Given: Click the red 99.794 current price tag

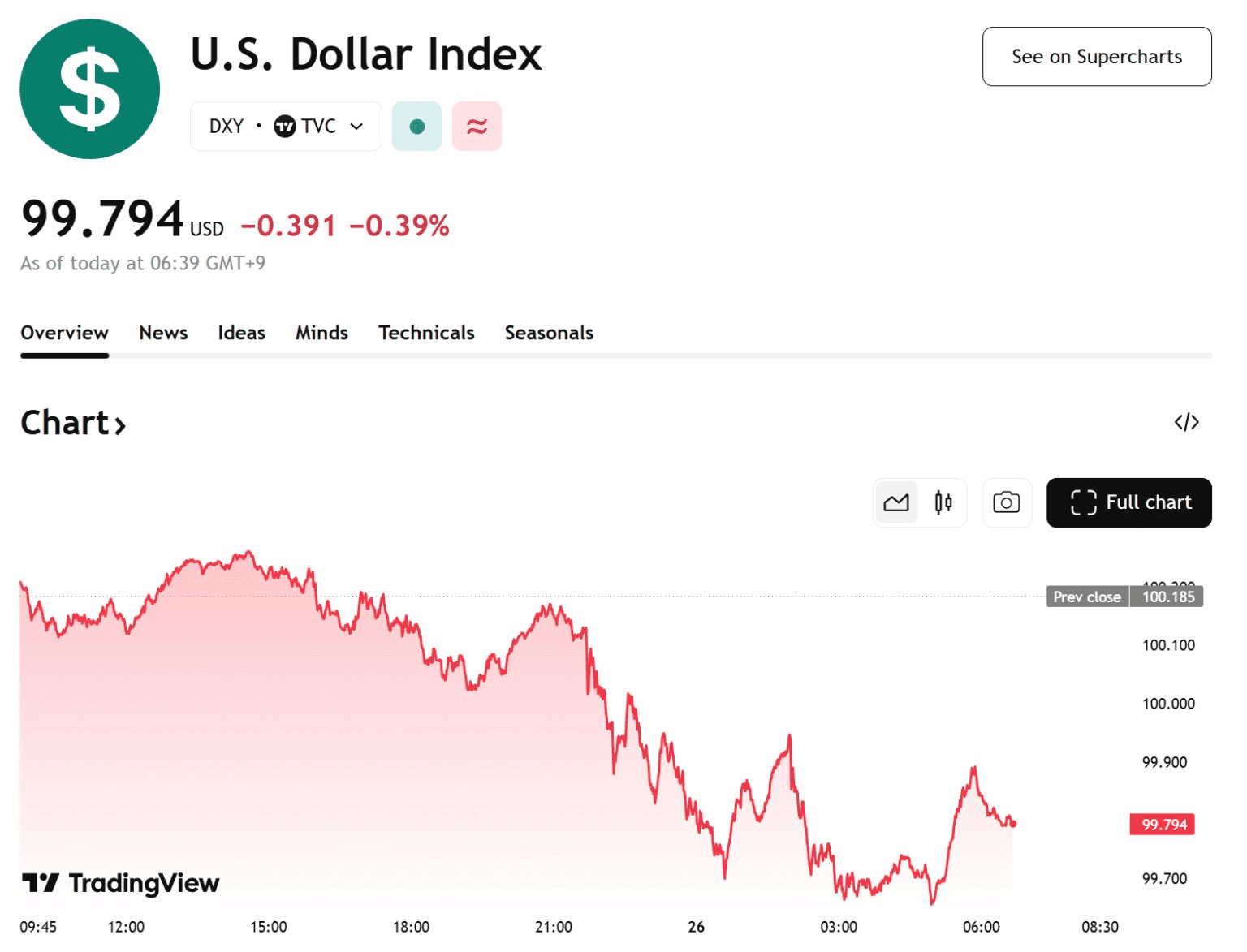Looking at the screenshot, I should click(1163, 825).
